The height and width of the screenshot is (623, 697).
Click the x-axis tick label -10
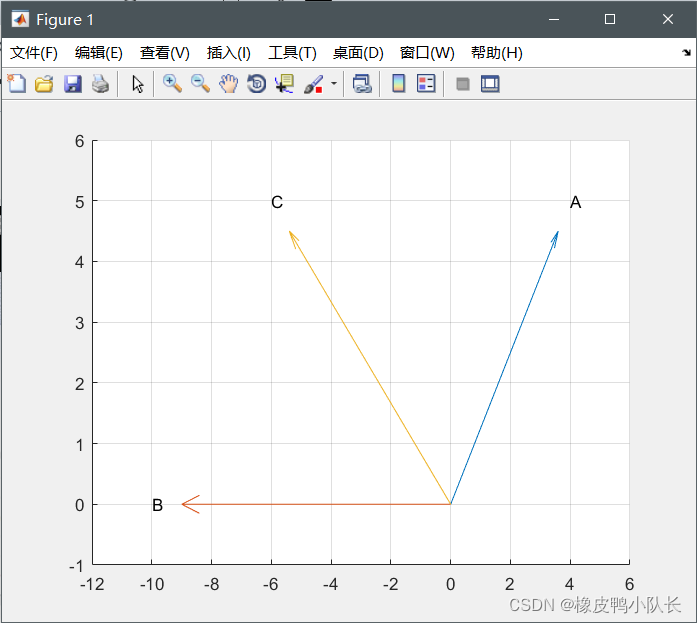coord(152,584)
